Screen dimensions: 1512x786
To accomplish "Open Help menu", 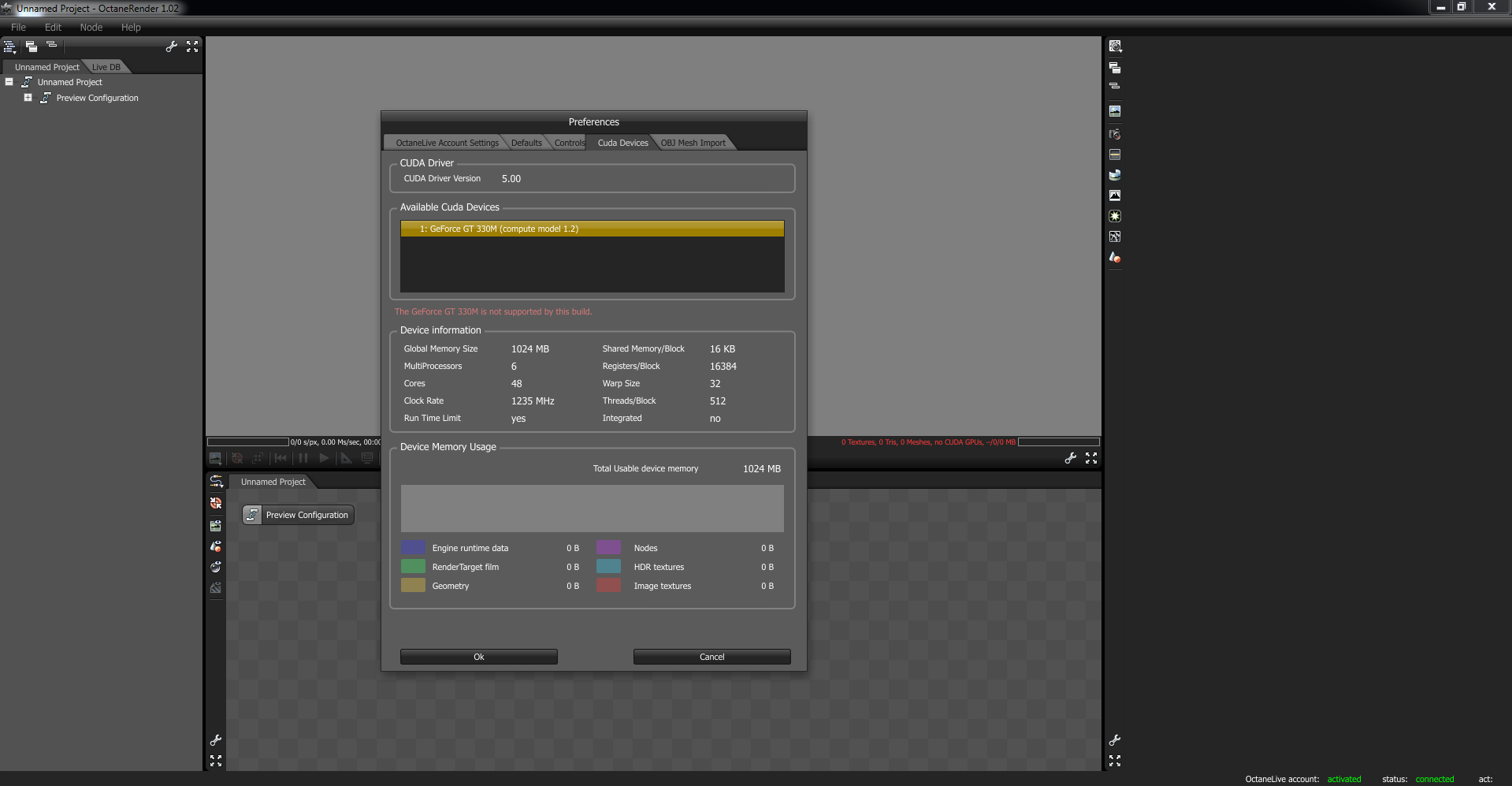I will click(131, 27).
